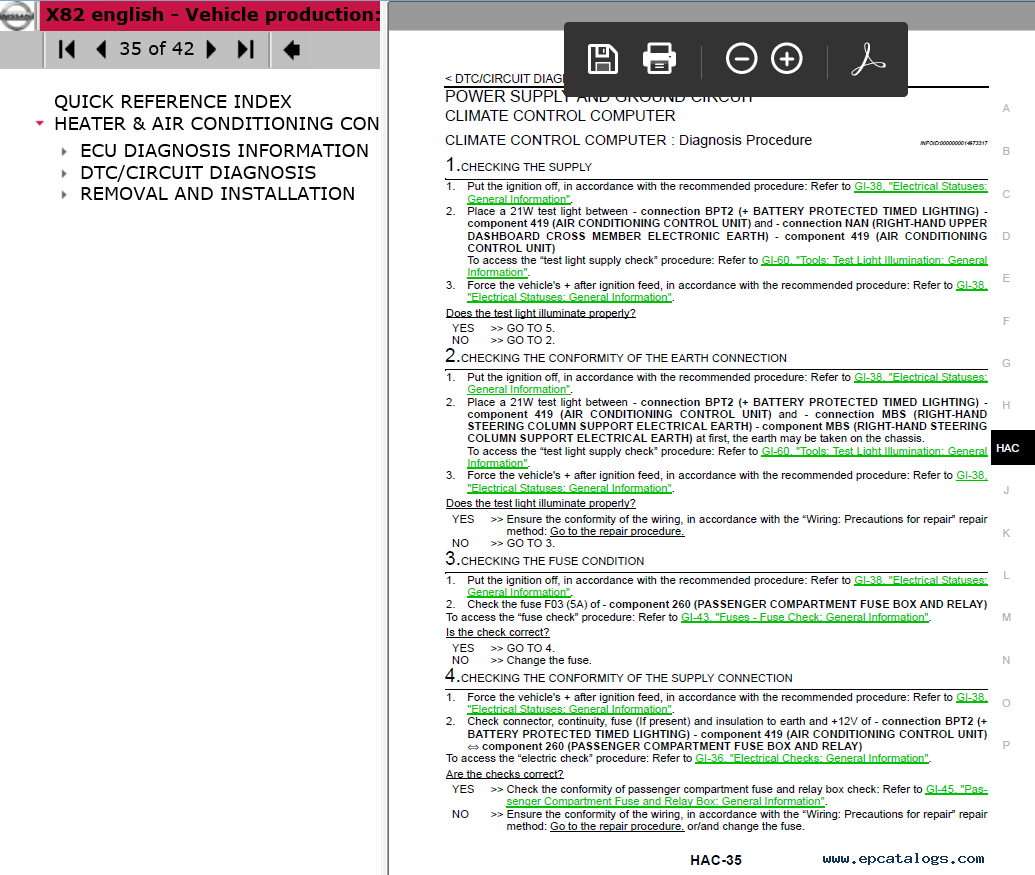Print the PDF document
The height and width of the screenshot is (875, 1035).
pos(659,59)
